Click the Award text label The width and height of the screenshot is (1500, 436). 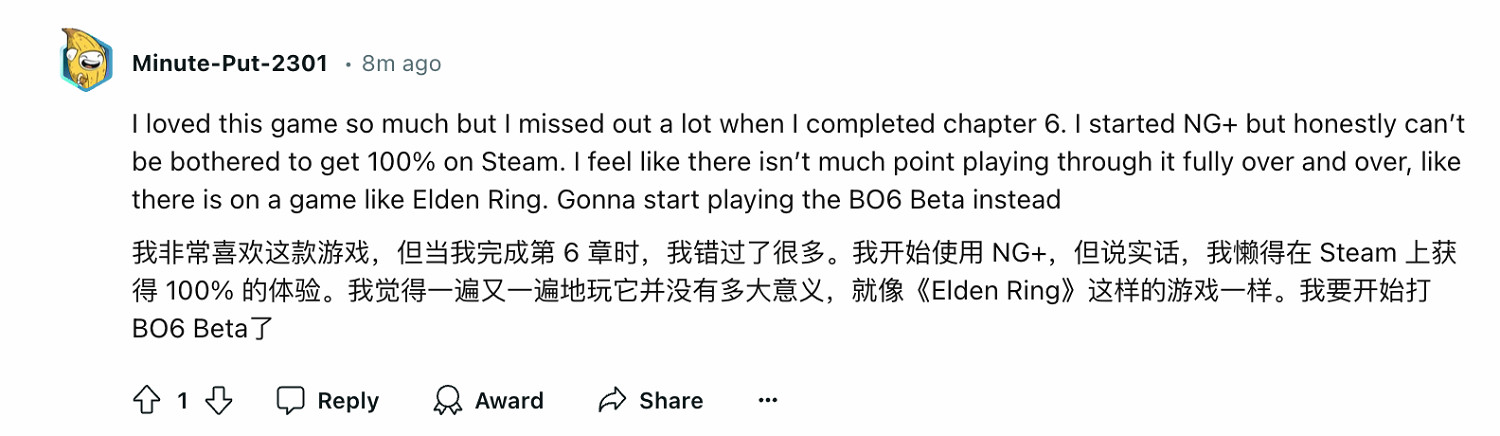[x=509, y=401]
